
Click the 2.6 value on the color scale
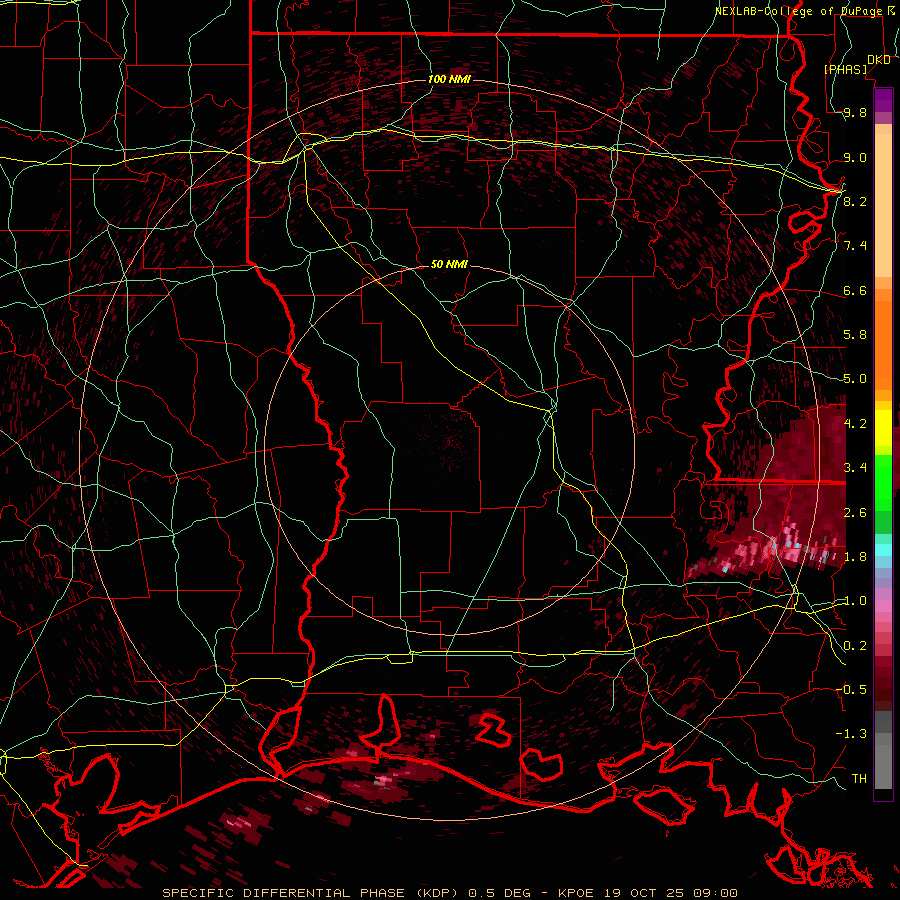coord(855,512)
